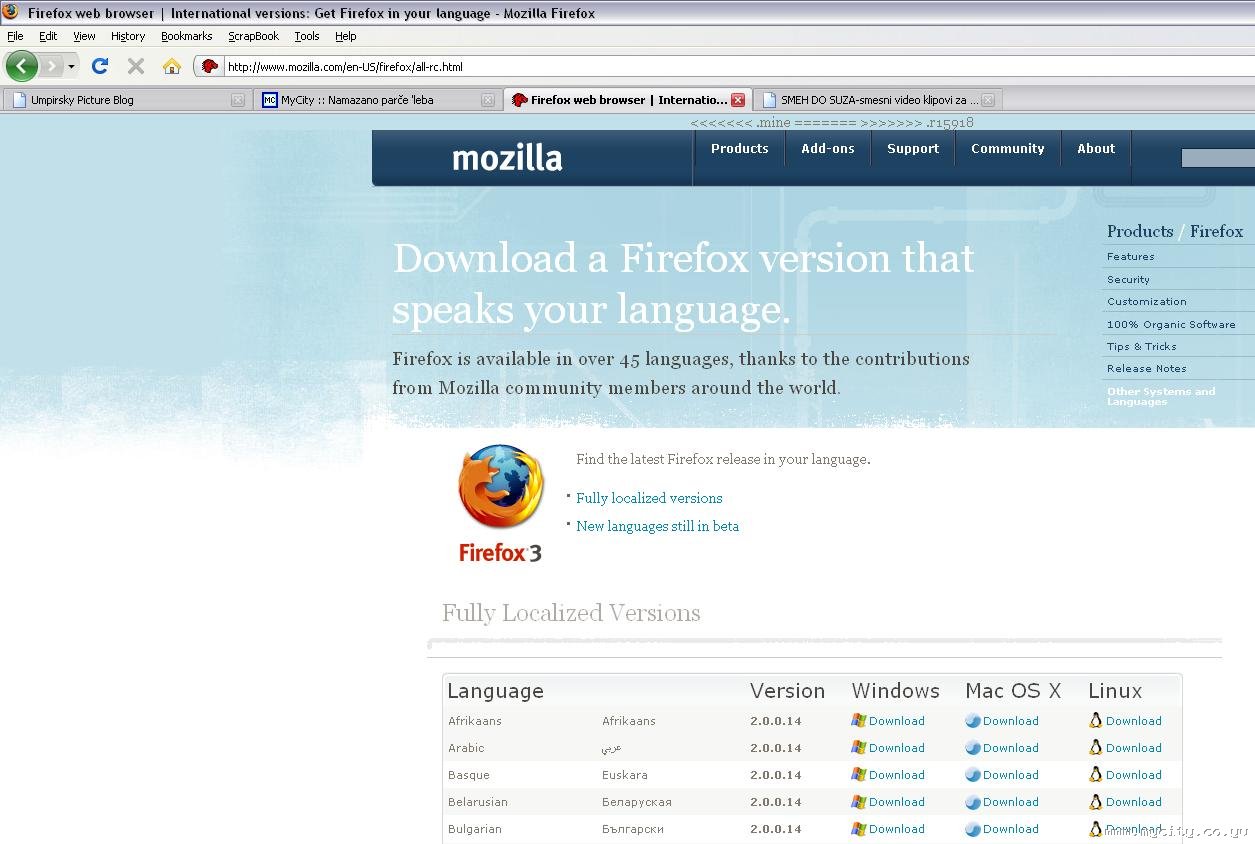Open the Bookmarks menu
The image size is (1255, 844).
point(186,36)
